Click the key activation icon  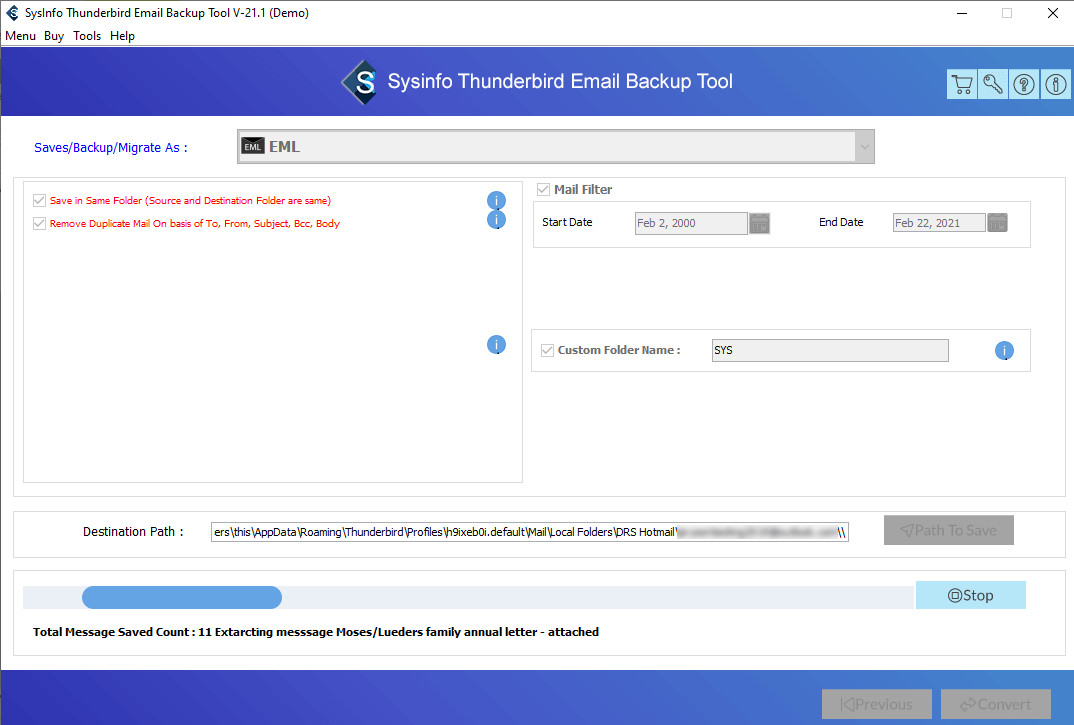[992, 84]
